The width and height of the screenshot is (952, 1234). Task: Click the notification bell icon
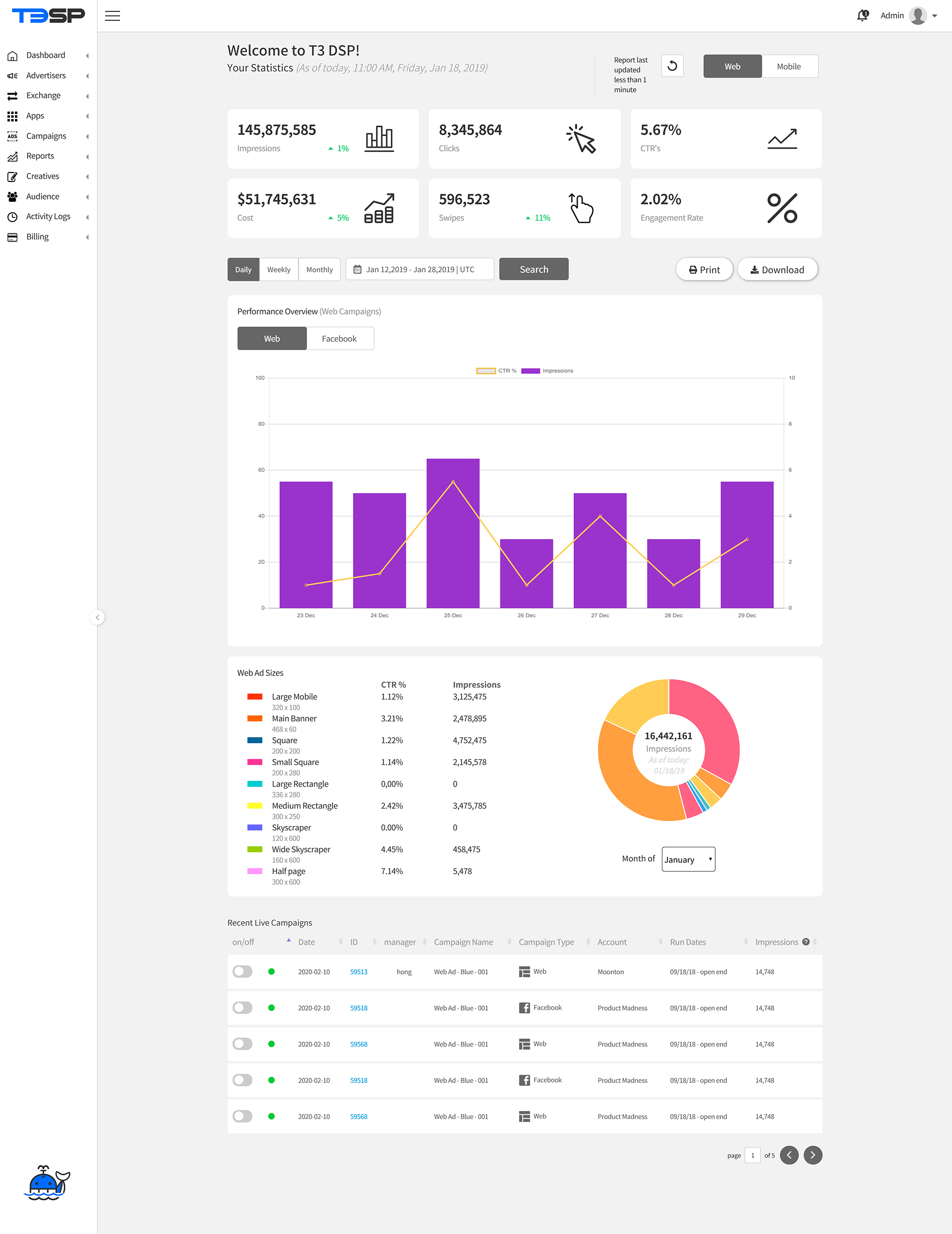(x=862, y=15)
